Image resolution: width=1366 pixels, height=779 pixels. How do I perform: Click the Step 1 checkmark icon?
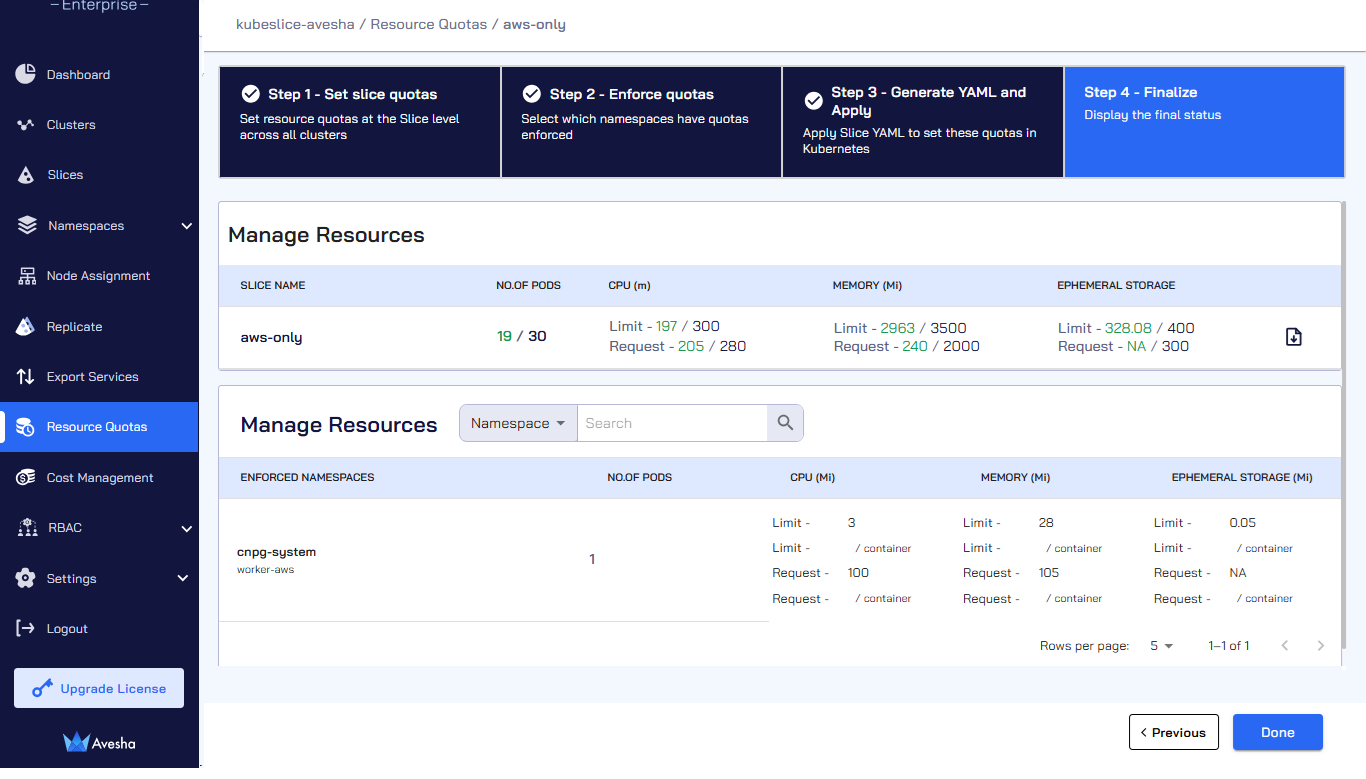(x=251, y=94)
